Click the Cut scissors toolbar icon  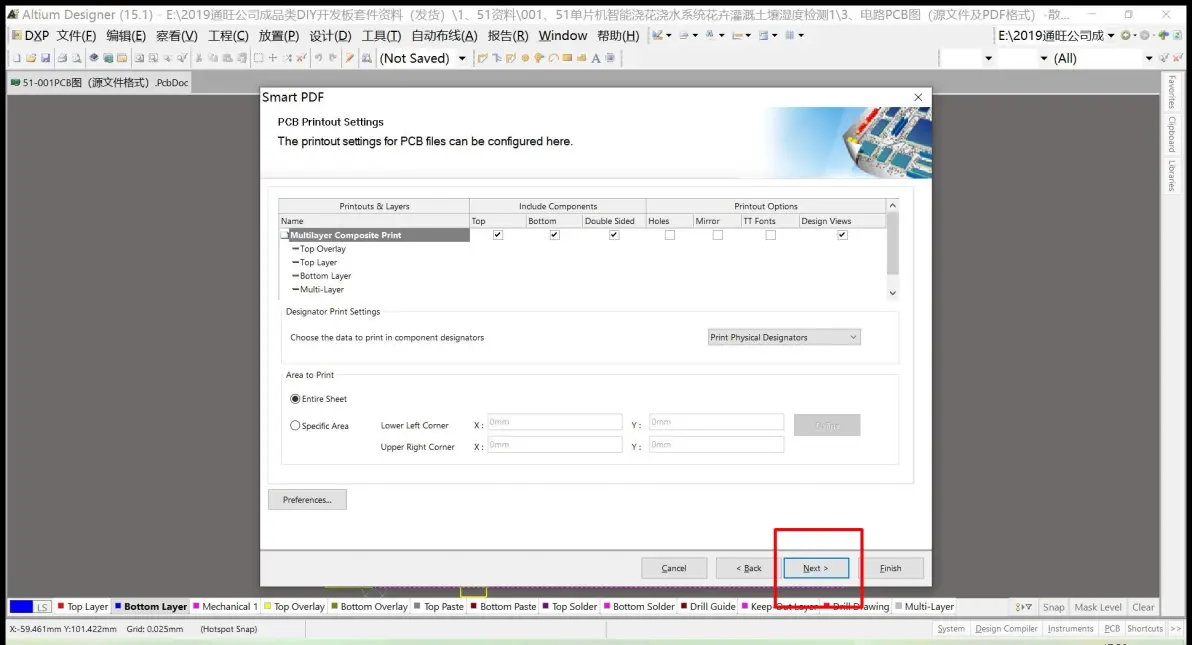(x=199, y=58)
